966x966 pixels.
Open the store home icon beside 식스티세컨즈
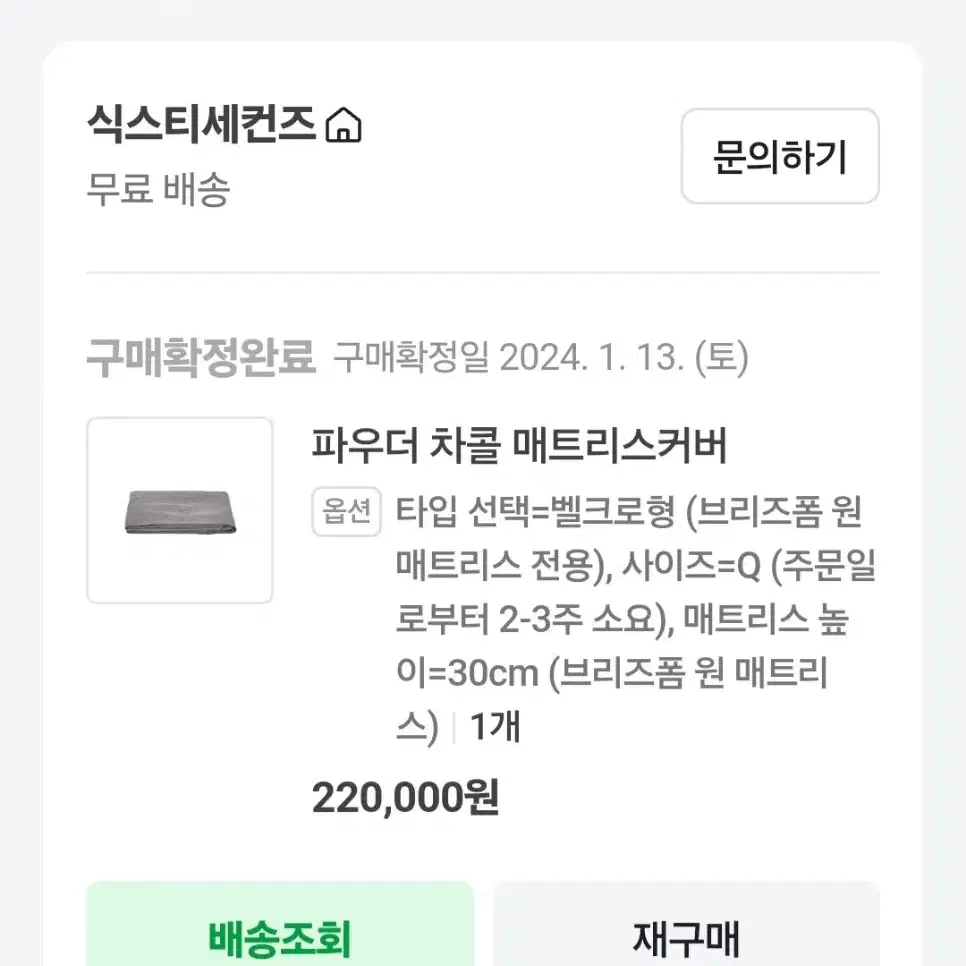pyautogui.click(x=344, y=125)
